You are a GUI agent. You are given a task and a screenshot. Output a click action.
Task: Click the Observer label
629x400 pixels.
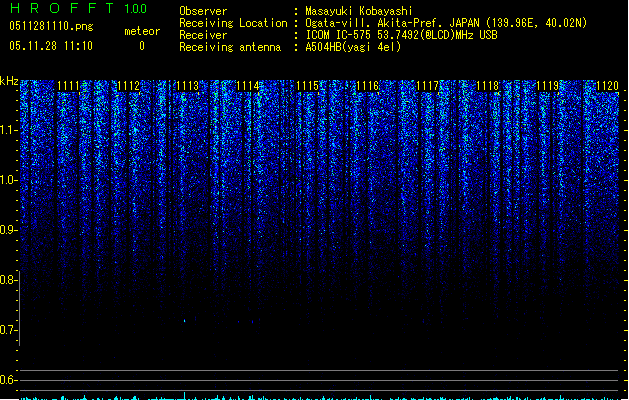tap(203, 11)
